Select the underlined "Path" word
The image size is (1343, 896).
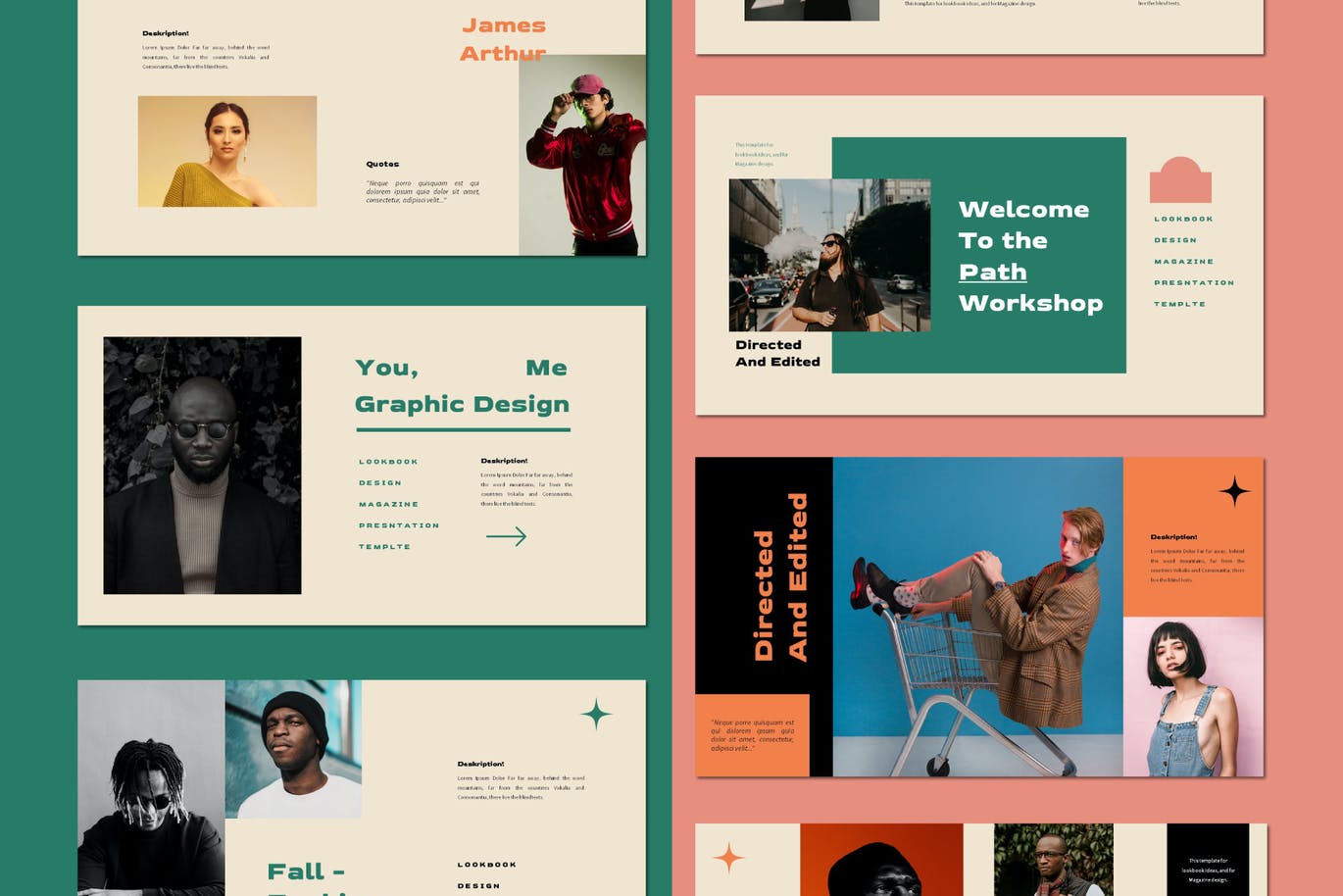pos(992,273)
